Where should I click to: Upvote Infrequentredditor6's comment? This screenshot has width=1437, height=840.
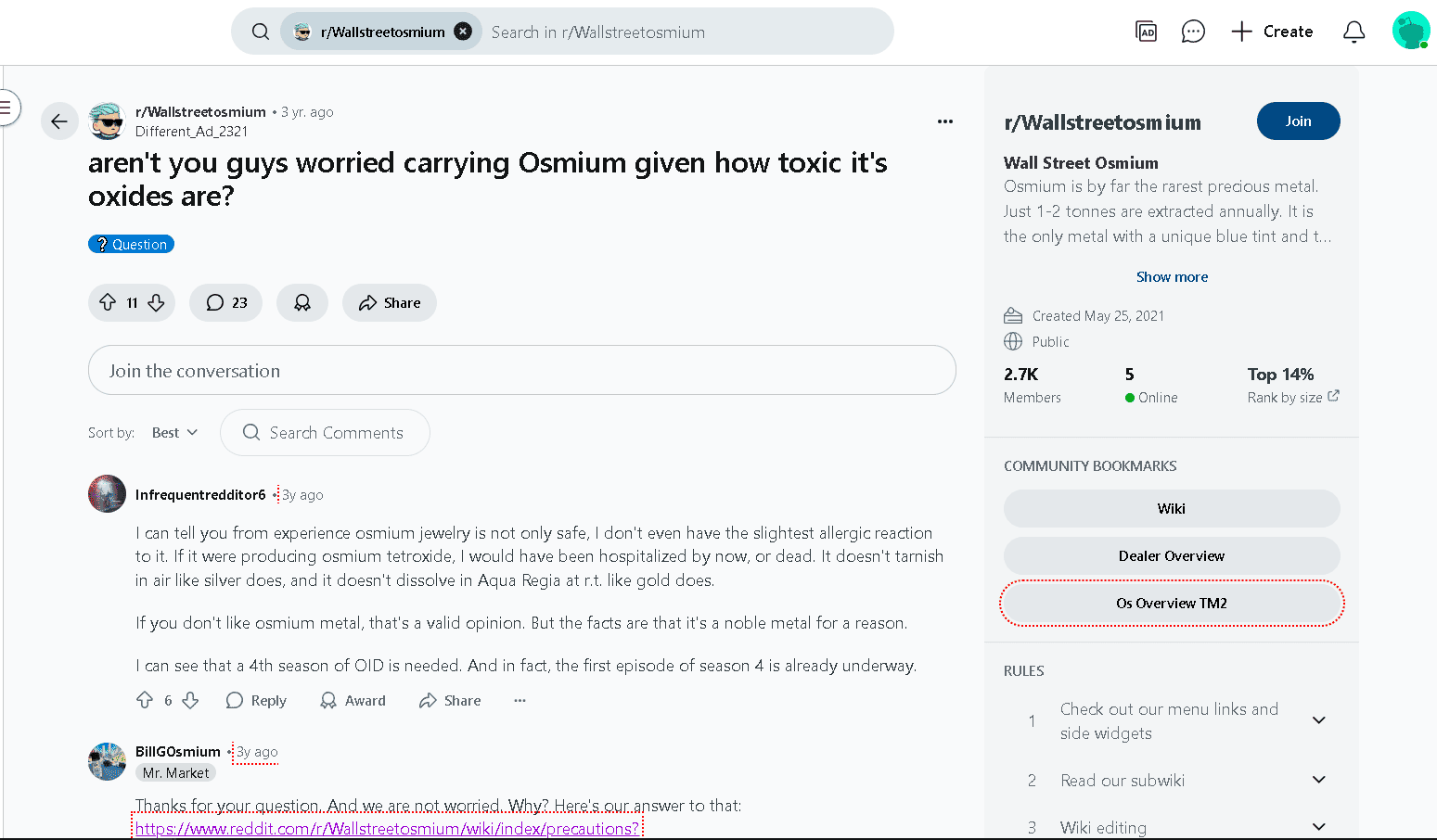pyautogui.click(x=145, y=700)
